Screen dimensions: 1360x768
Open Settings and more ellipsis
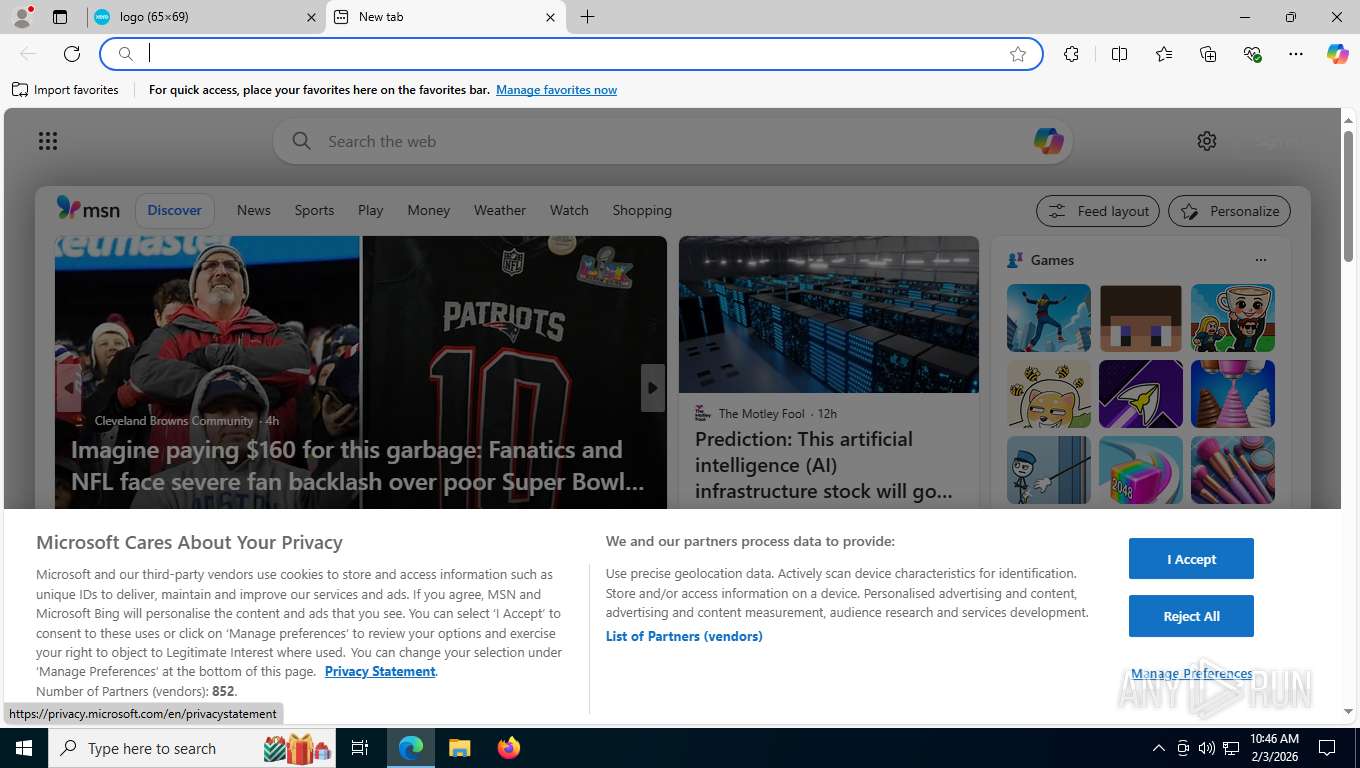pyautogui.click(x=1296, y=54)
